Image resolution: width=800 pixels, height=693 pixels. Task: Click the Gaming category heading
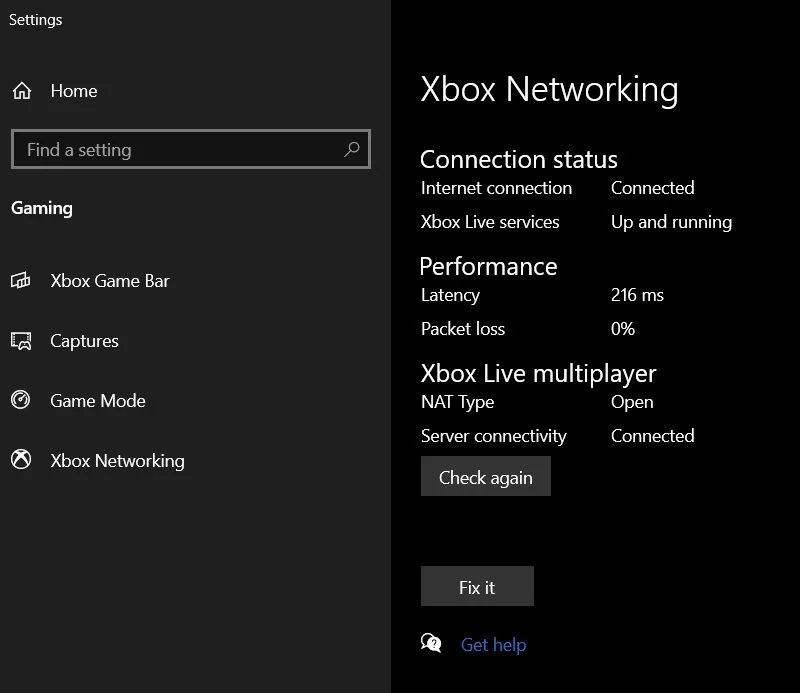tap(42, 209)
